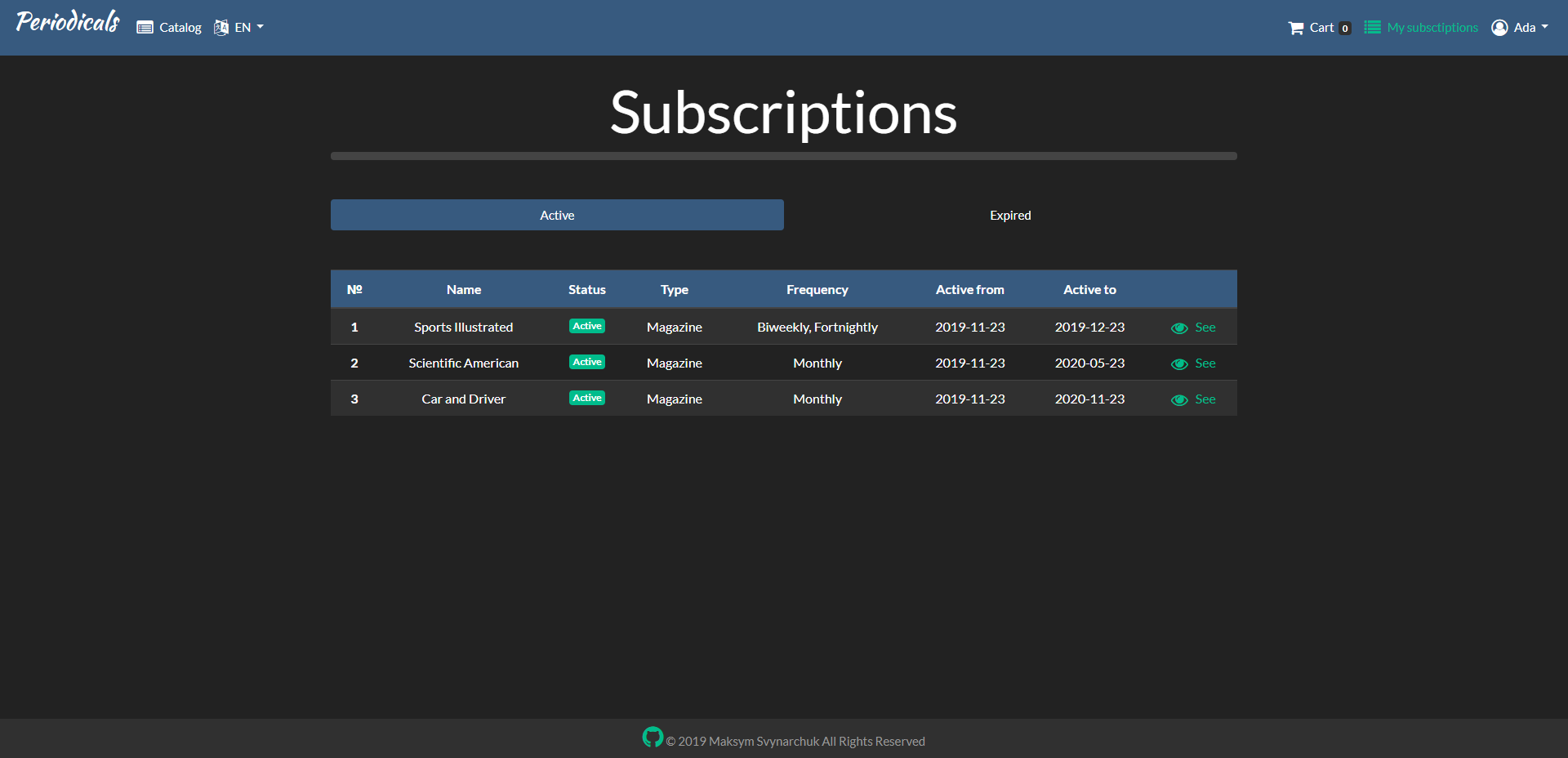Screen dimensions: 1568x758
Task: Click the My subscriptions list icon
Action: [1373, 27]
